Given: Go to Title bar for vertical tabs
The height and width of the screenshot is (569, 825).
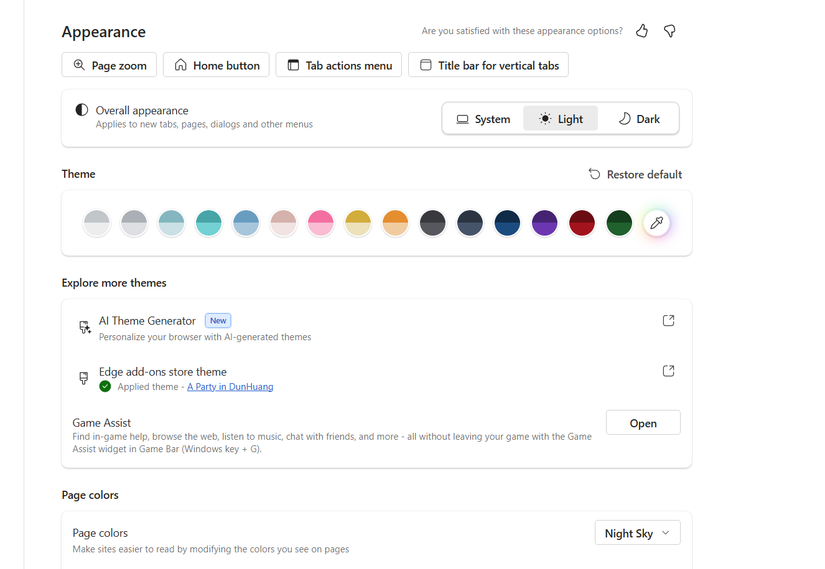Looking at the screenshot, I should pyautogui.click(x=488, y=65).
